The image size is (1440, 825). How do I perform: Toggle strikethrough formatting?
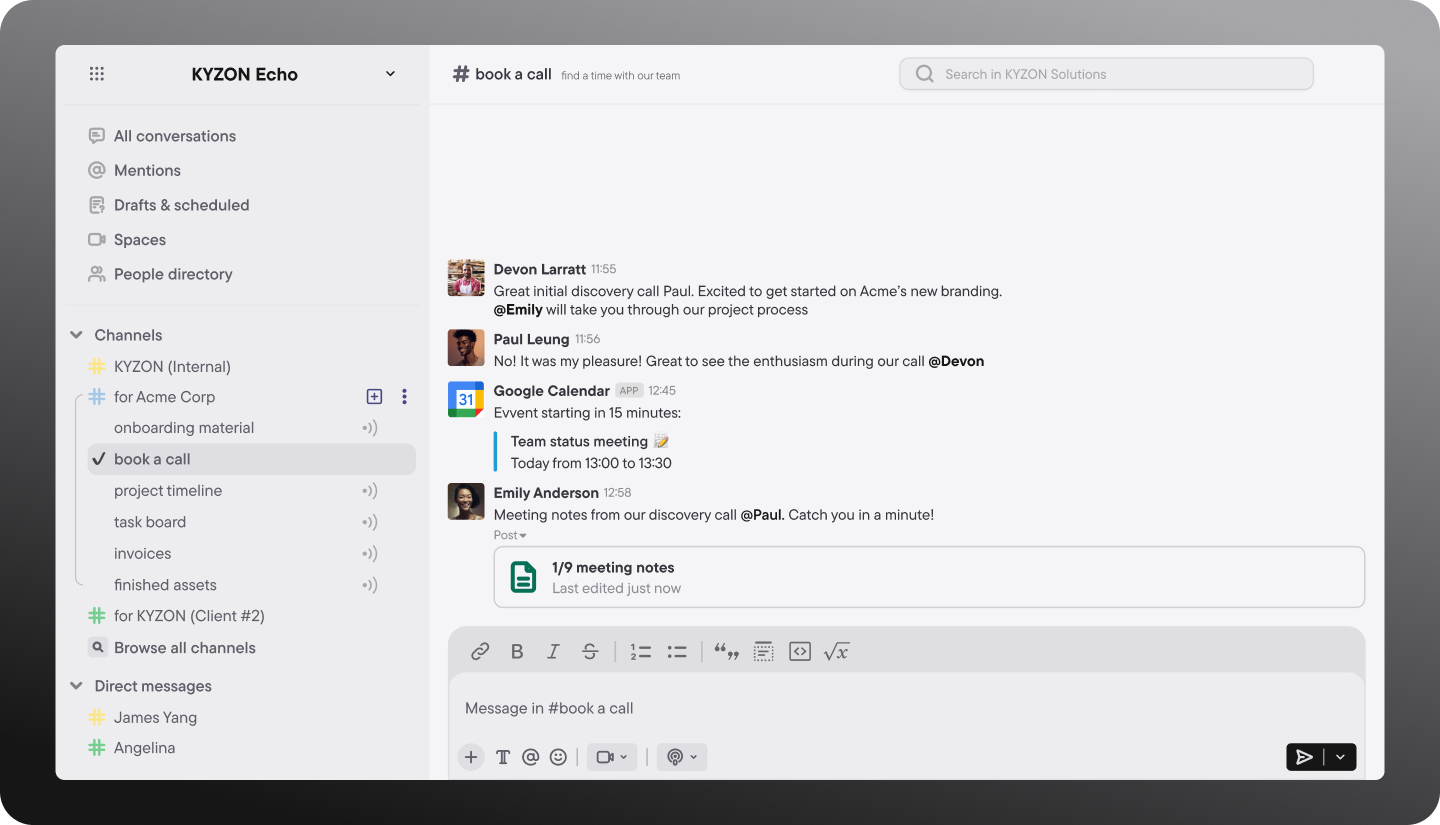(x=590, y=652)
